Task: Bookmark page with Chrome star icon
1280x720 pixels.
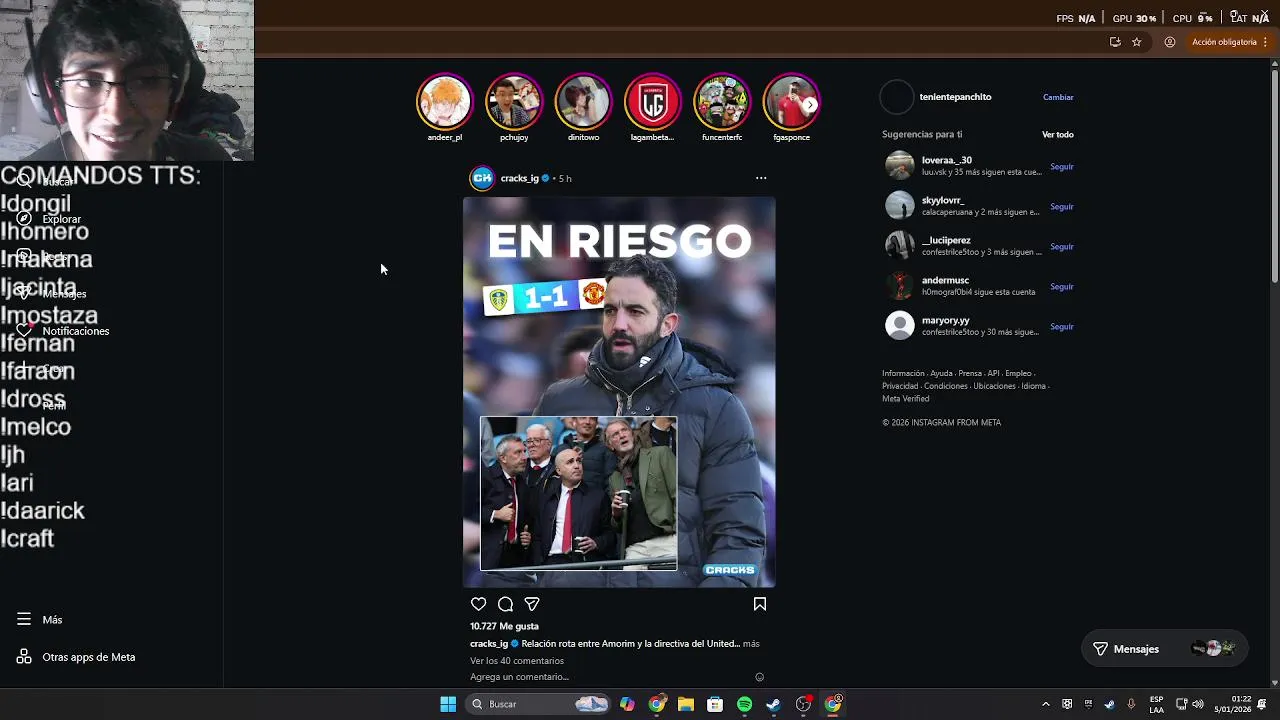Action: pos(1137,42)
